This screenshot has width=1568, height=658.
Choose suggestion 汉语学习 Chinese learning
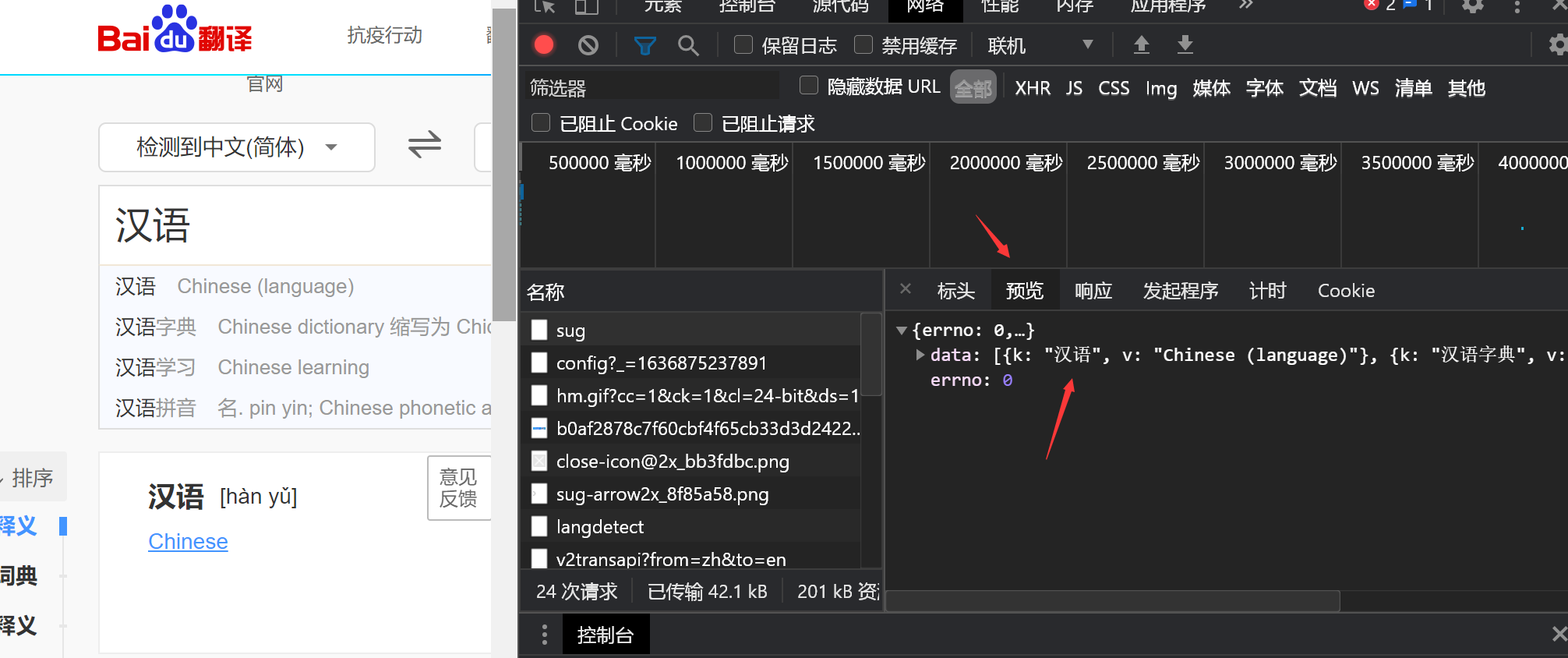click(296, 367)
